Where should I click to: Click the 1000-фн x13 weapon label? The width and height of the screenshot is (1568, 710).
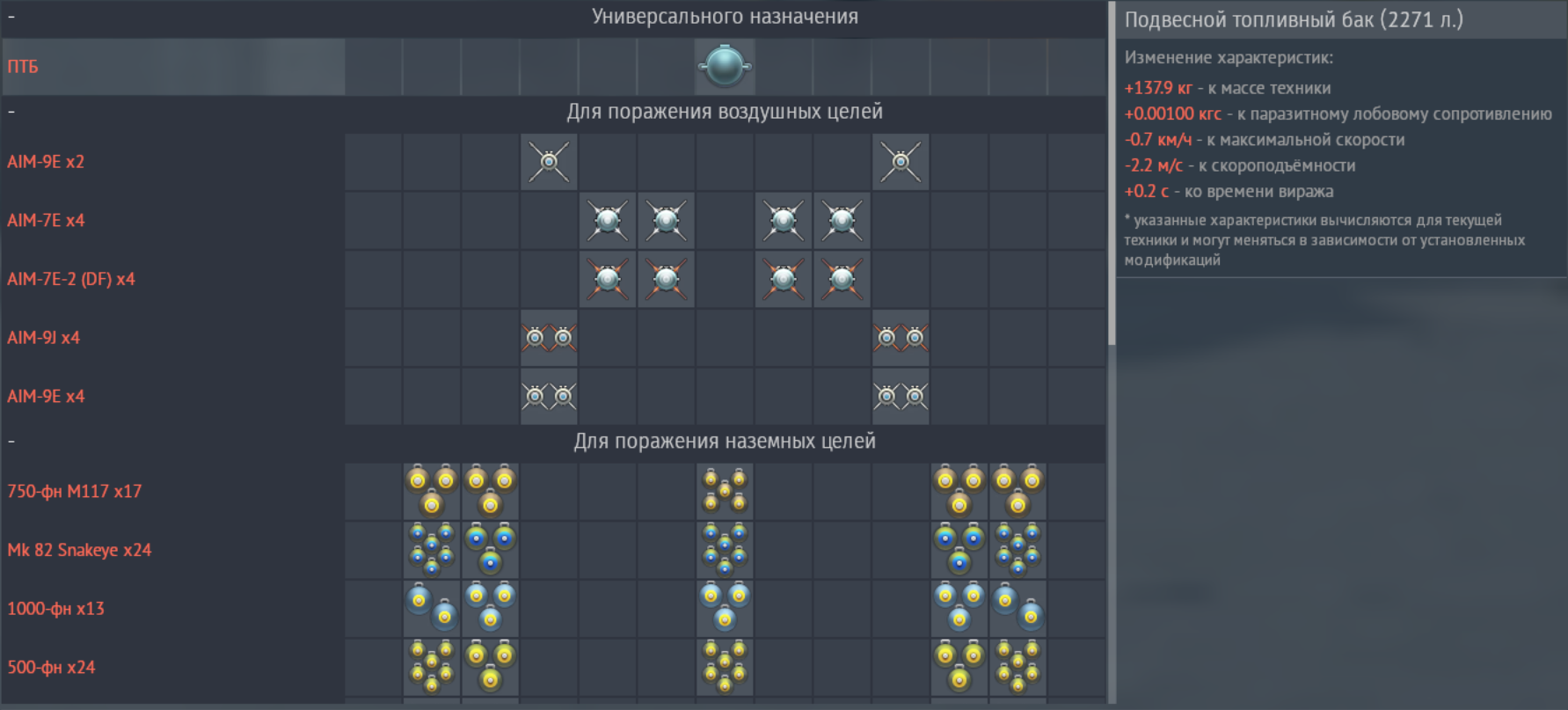pyautogui.click(x=55, y=609)
